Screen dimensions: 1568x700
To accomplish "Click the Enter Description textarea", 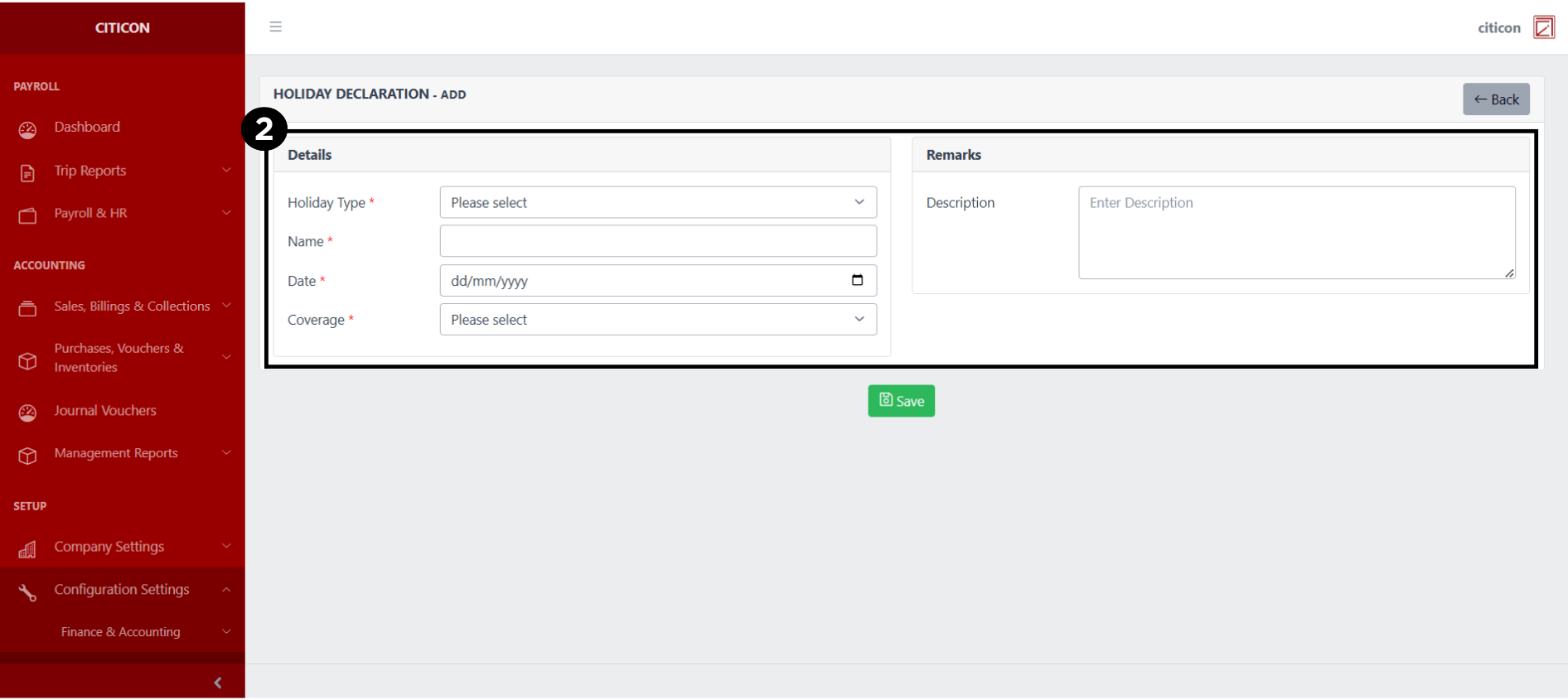I will pyautogui.click(x=1296, y=233).
